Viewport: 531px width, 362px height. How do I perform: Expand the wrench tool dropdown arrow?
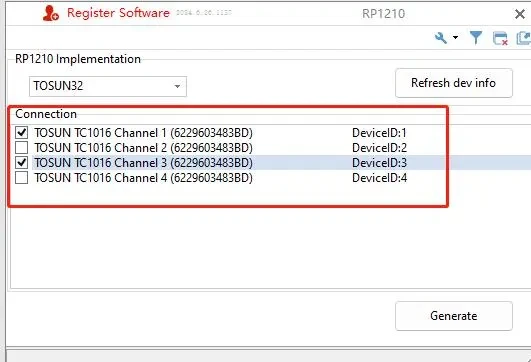pyautogui.click(x=455, y=37)
